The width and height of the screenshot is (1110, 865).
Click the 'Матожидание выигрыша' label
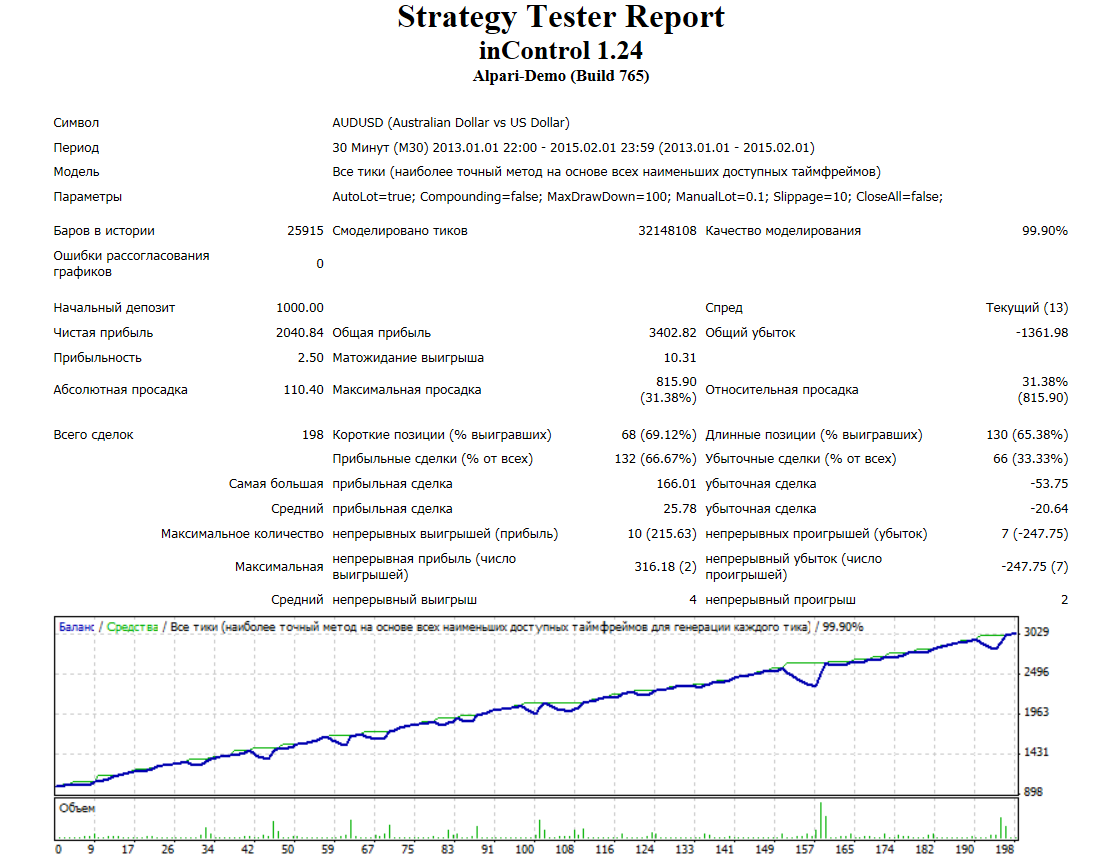408,358
